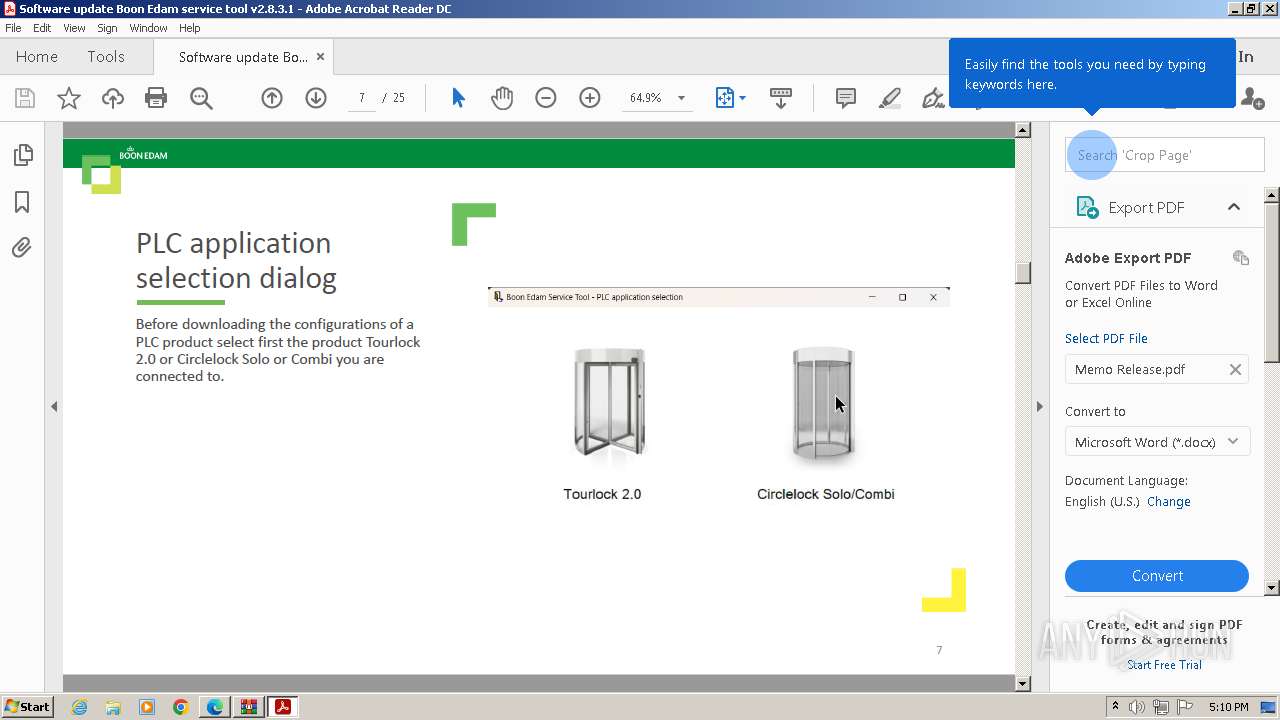The image size is (1280, 720).
Task: Open Fit page options dropdown arrow
Action: point(742,98)
